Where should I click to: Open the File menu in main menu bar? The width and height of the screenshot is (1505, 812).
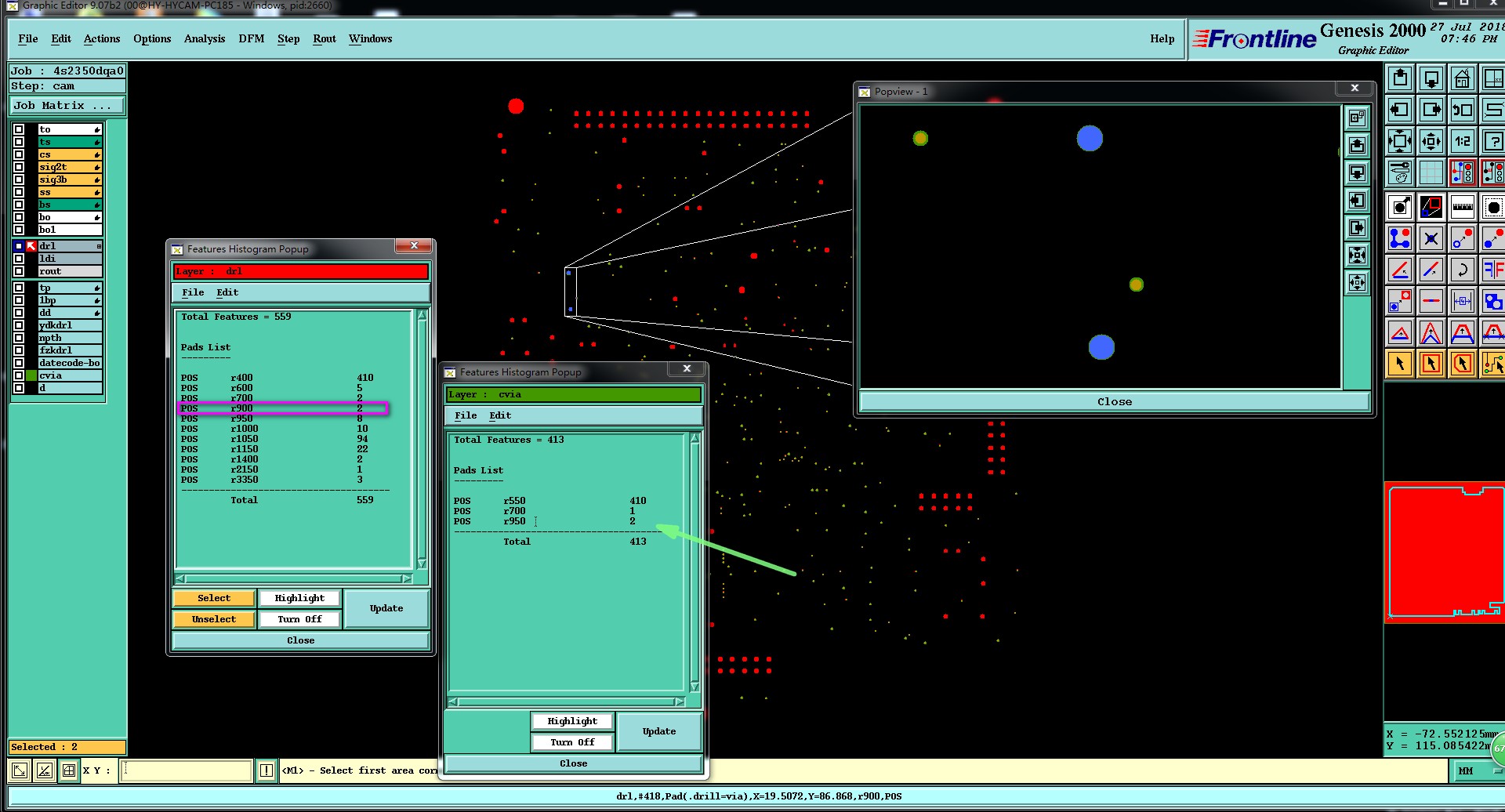tap(28, 38)
